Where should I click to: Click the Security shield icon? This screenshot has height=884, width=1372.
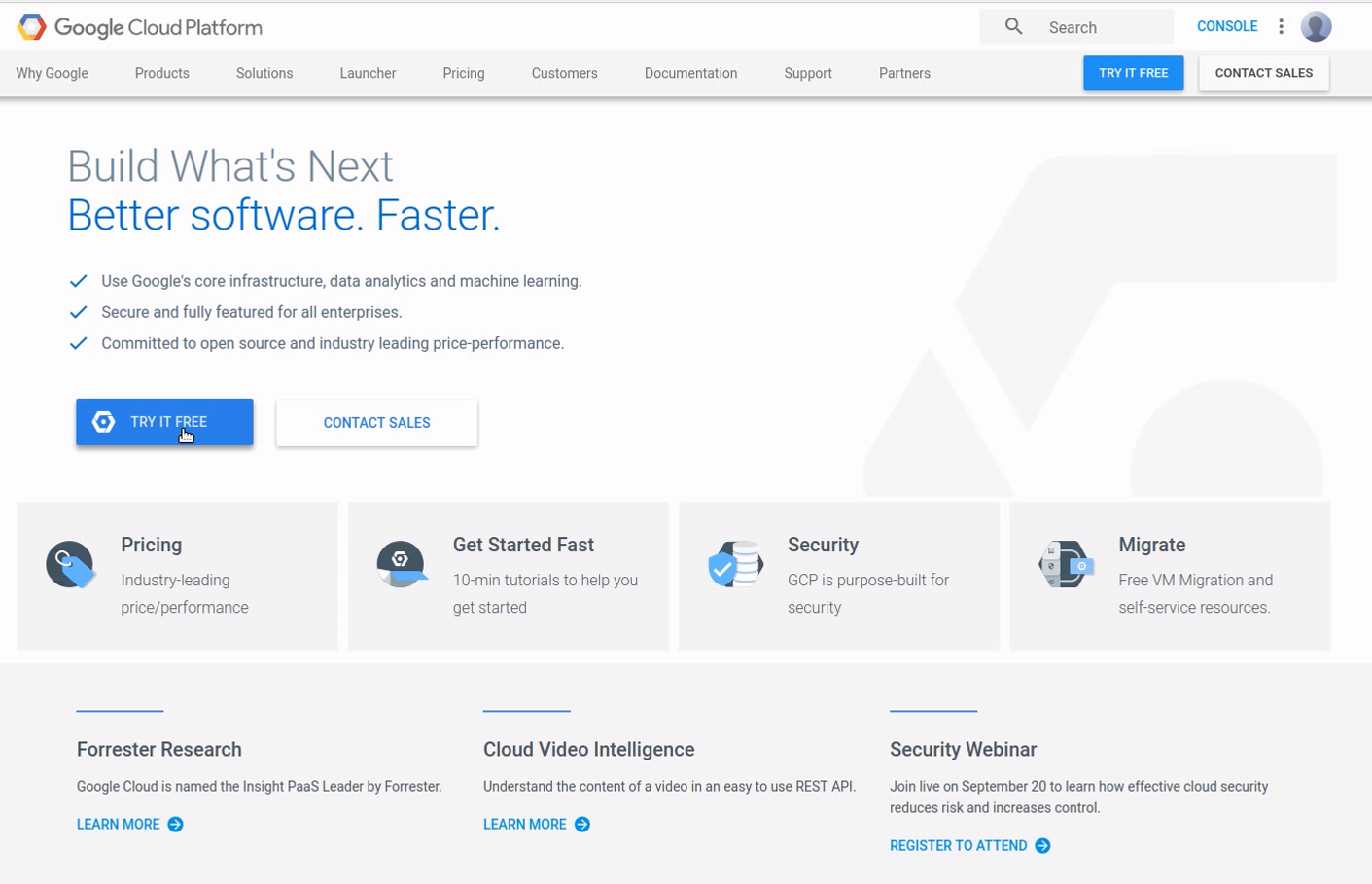point(734,565)
